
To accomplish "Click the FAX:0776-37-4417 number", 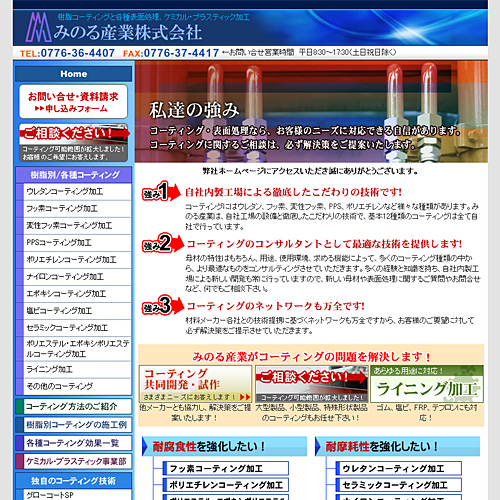I will pos(171,53).
